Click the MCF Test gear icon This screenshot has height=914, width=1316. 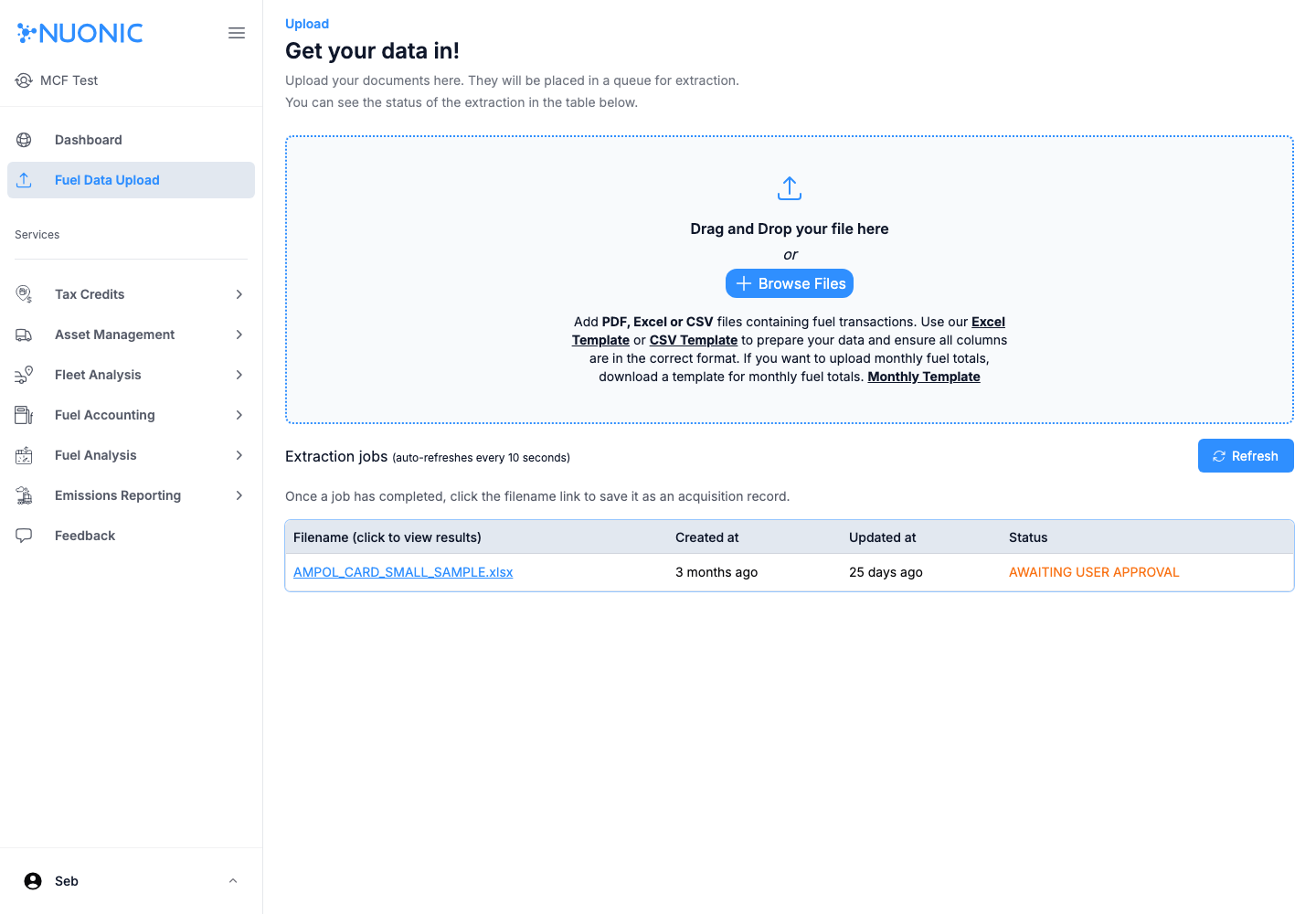23,80
